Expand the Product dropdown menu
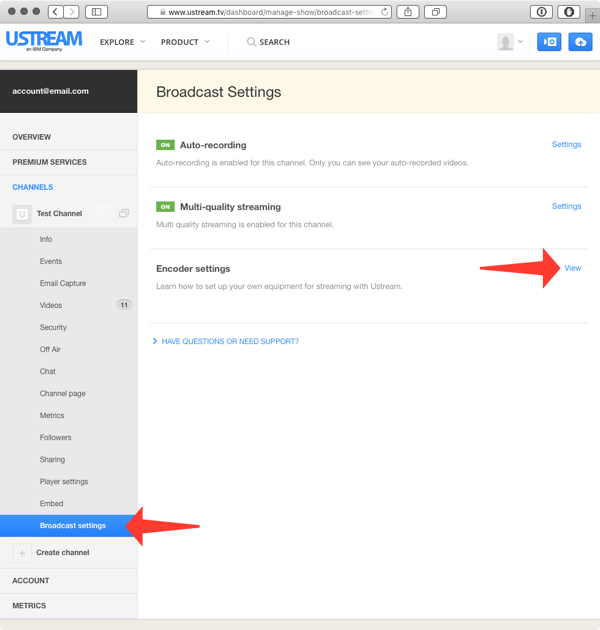Viewport: 600px width, 630px height. tap(185, 42)
